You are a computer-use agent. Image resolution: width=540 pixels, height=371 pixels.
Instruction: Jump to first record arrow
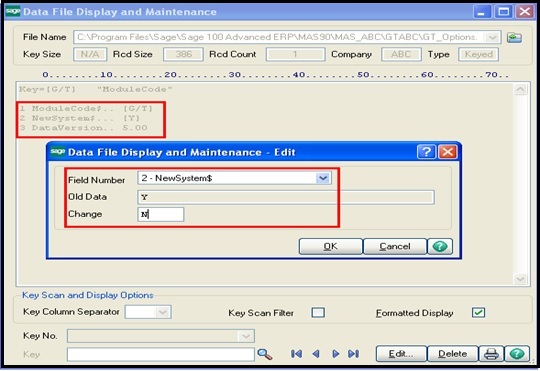pyautogui.click(x=297, y=354)
